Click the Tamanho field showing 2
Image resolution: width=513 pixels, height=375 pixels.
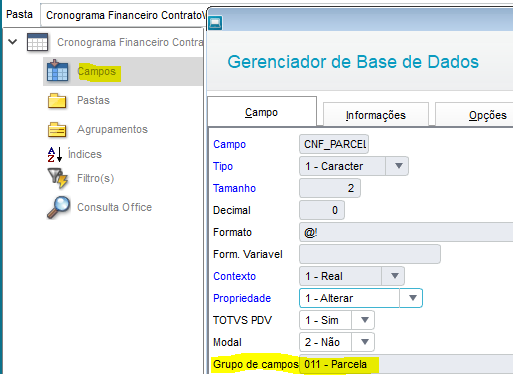coord(330,188)
